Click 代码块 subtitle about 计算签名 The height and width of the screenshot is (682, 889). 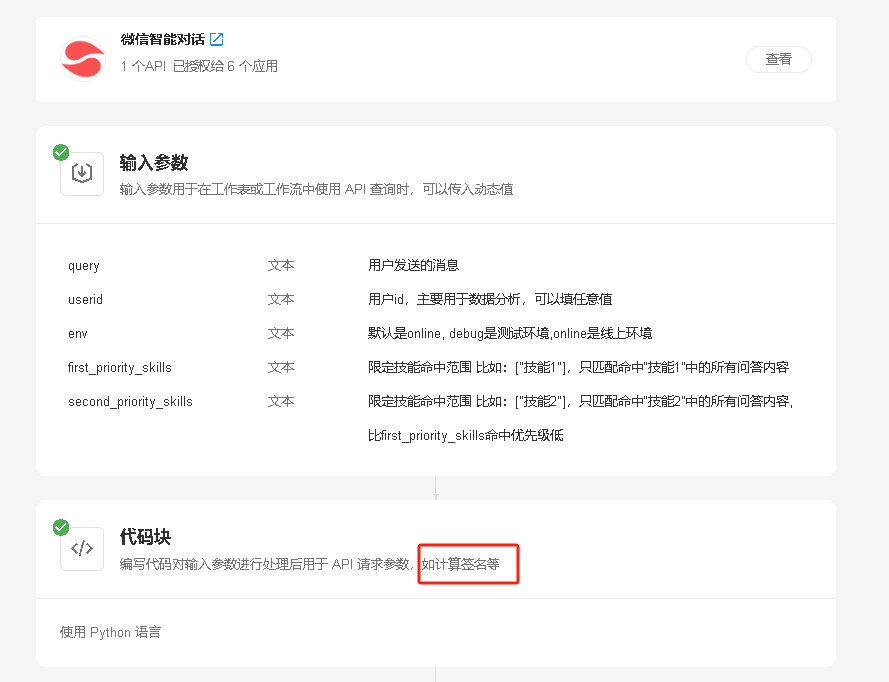tap(310, 564)
